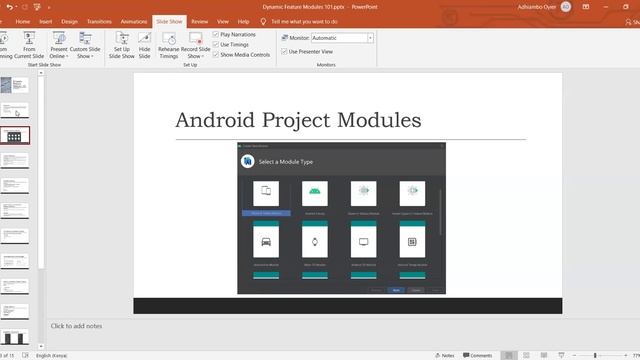
Task: Click the account avatar for Adhiambo Oyier
Action: pos(566,7)
